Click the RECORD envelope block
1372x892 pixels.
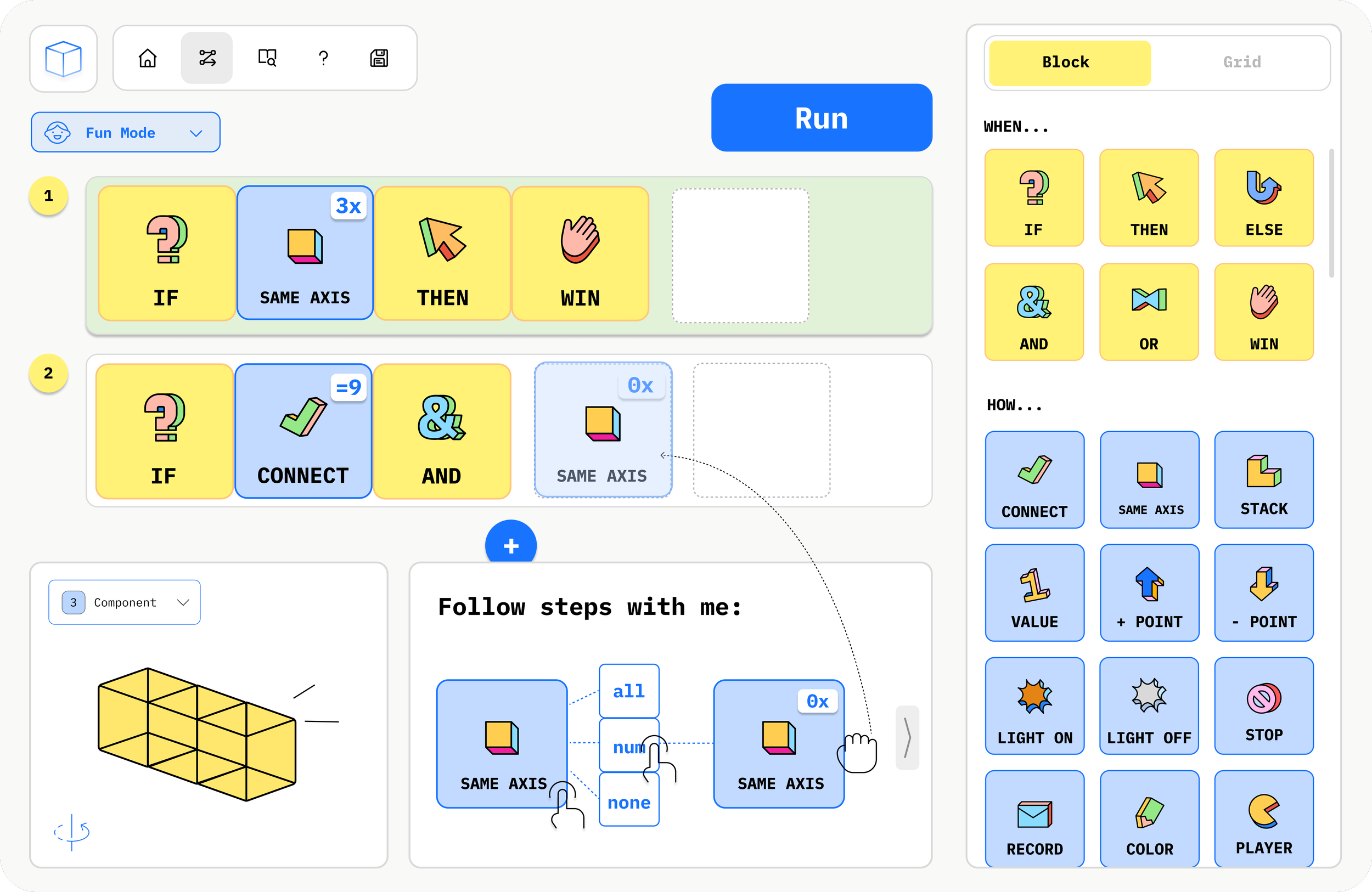tap(1035, 818)
